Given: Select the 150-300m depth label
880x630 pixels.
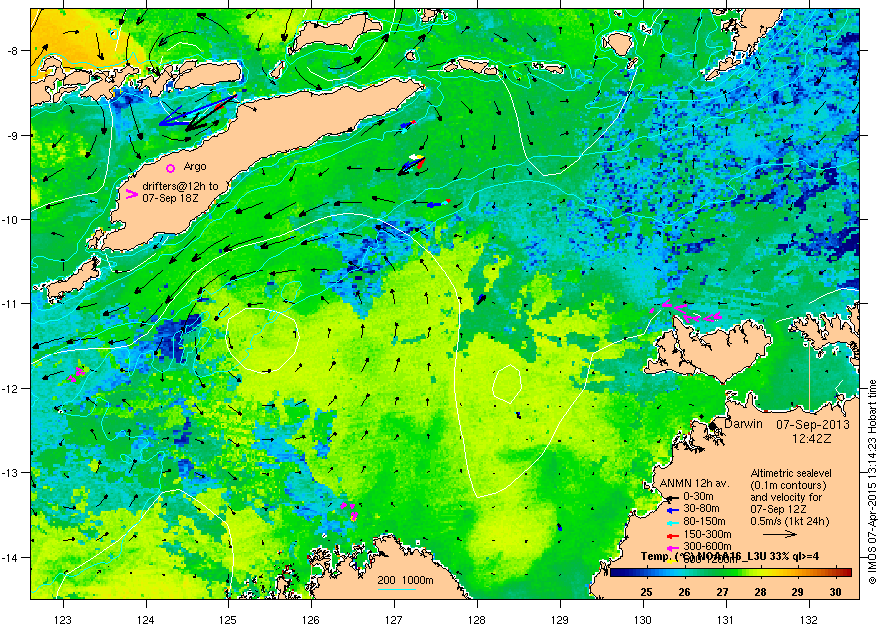Looking at the screenshot, I should (x=707, y=535).
